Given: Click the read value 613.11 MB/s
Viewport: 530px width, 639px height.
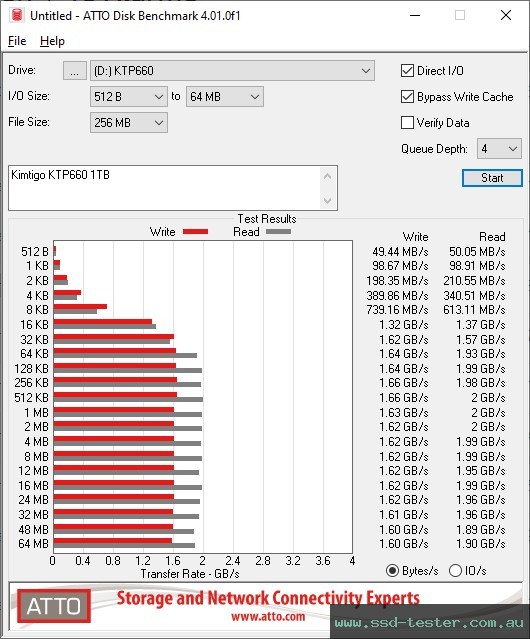Looking at the screenshot, I should pyautogui.click(x=474, y=310).
